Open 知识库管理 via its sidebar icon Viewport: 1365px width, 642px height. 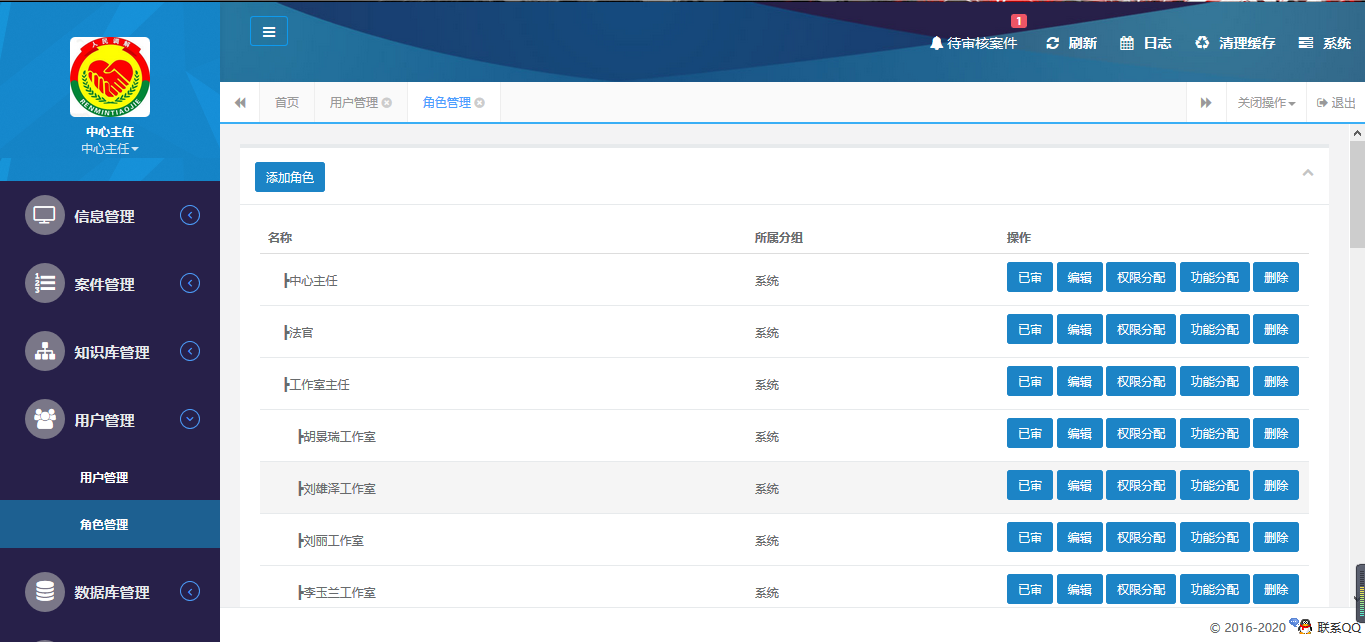(x=45, y=351)
